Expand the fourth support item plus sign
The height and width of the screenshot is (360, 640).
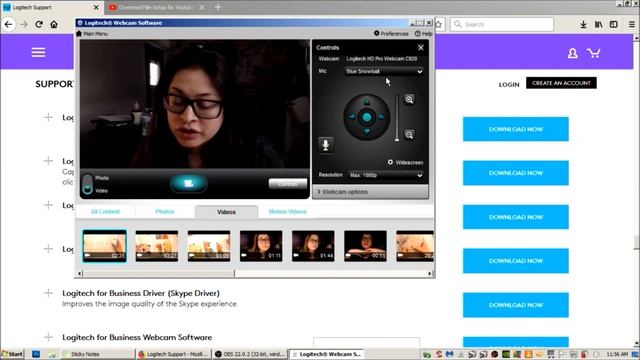coord(48,249)
